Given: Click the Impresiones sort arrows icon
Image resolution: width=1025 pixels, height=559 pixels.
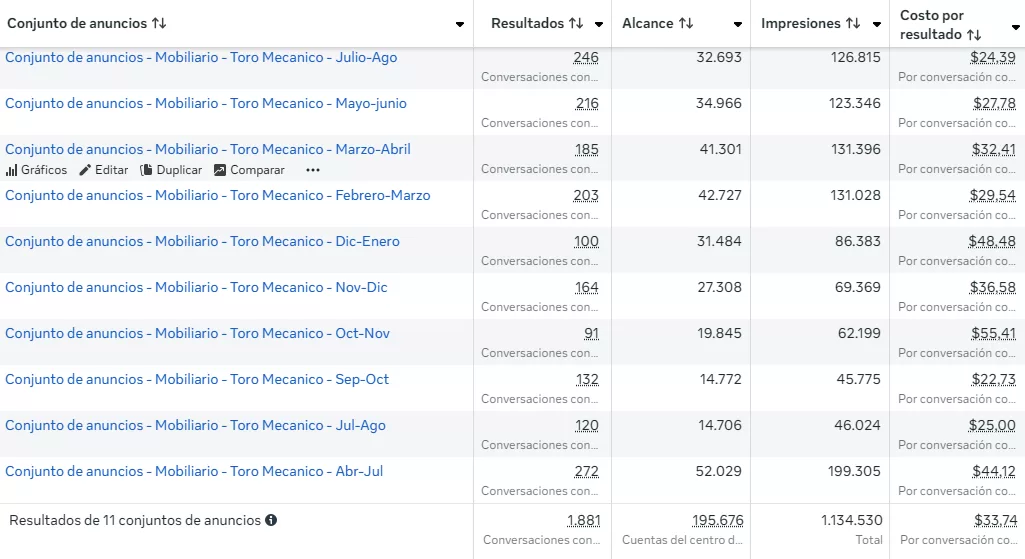Looking at the screenshot, I should 853,23.
